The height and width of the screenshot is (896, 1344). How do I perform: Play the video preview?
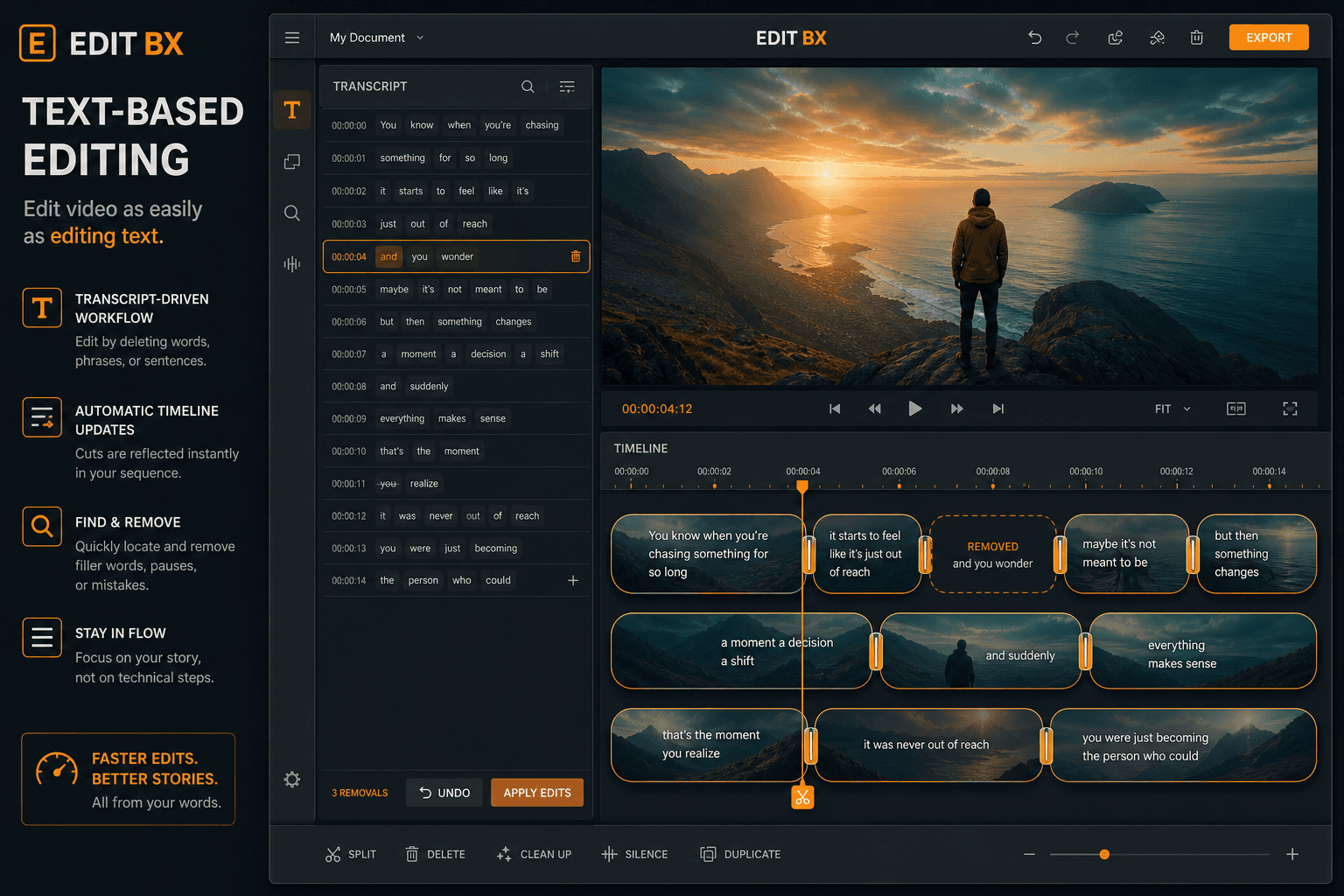click(x=915, y=409)
